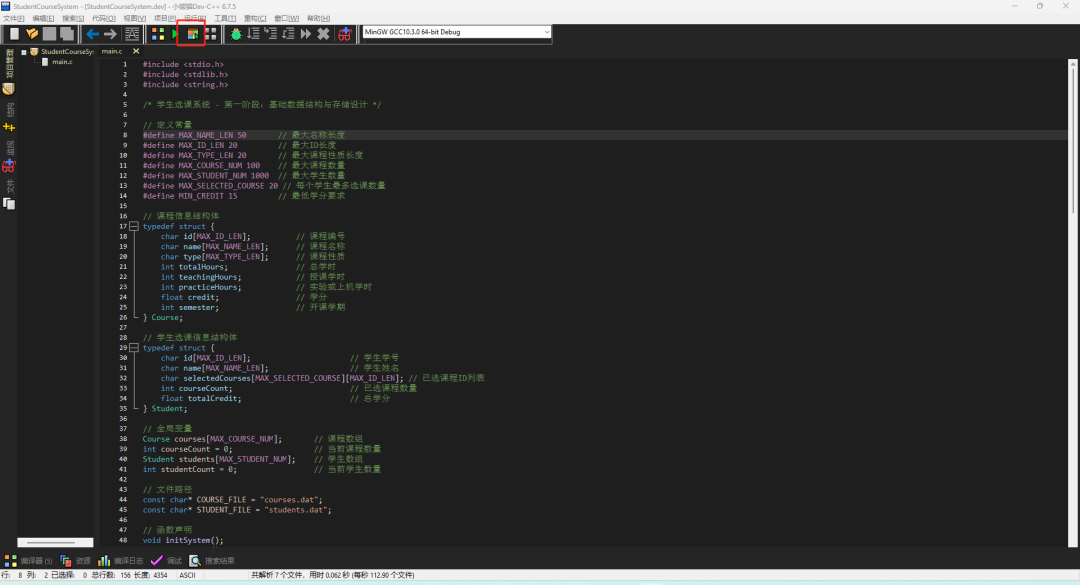Click the Add Watch glasses icon in toolbar
Viewport: 1080px width, 585px height.
coord(345,34)
